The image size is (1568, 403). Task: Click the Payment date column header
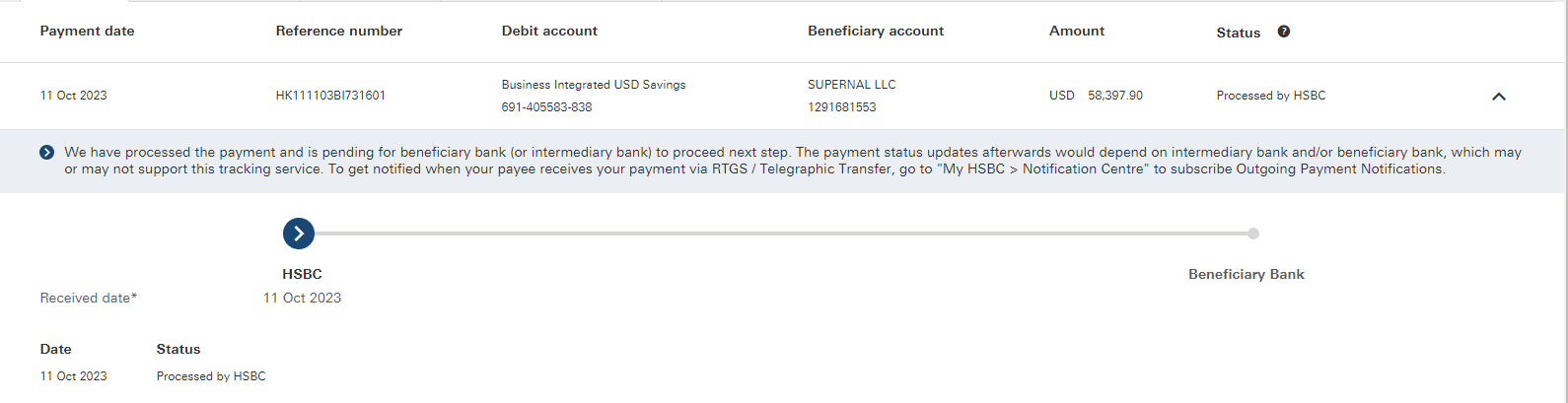87,32
